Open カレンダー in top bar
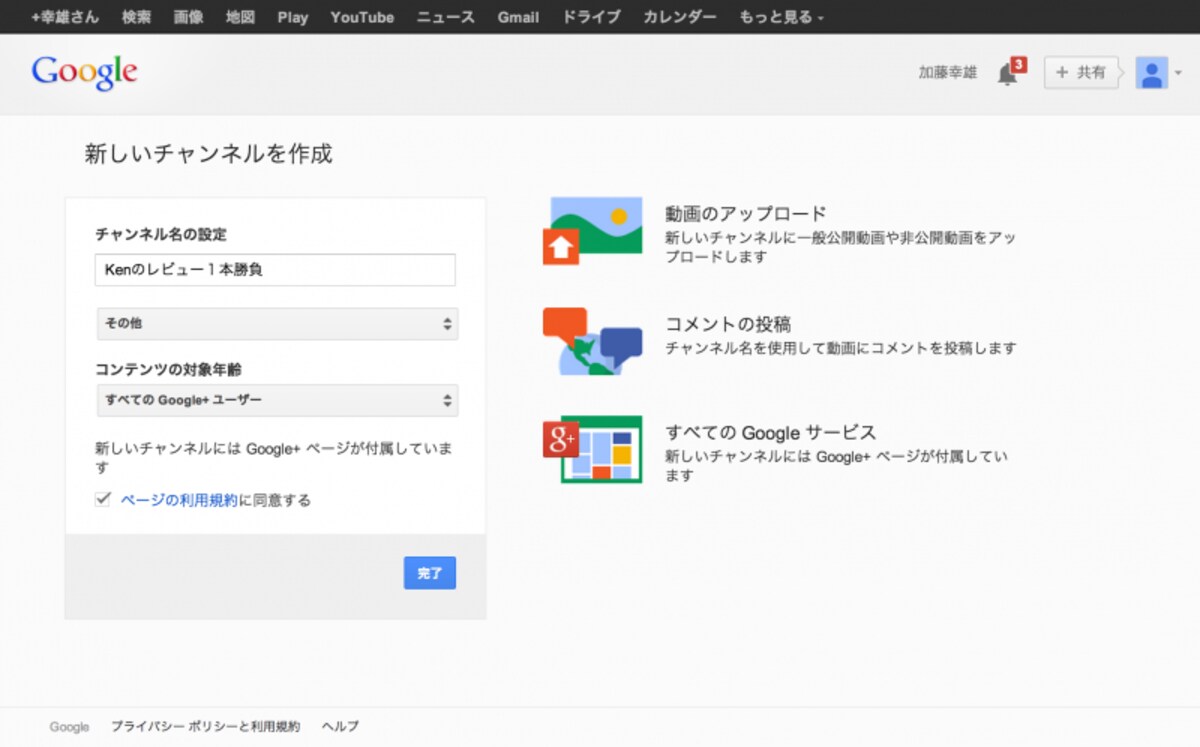1200x747 pixels. pos(680,17)
